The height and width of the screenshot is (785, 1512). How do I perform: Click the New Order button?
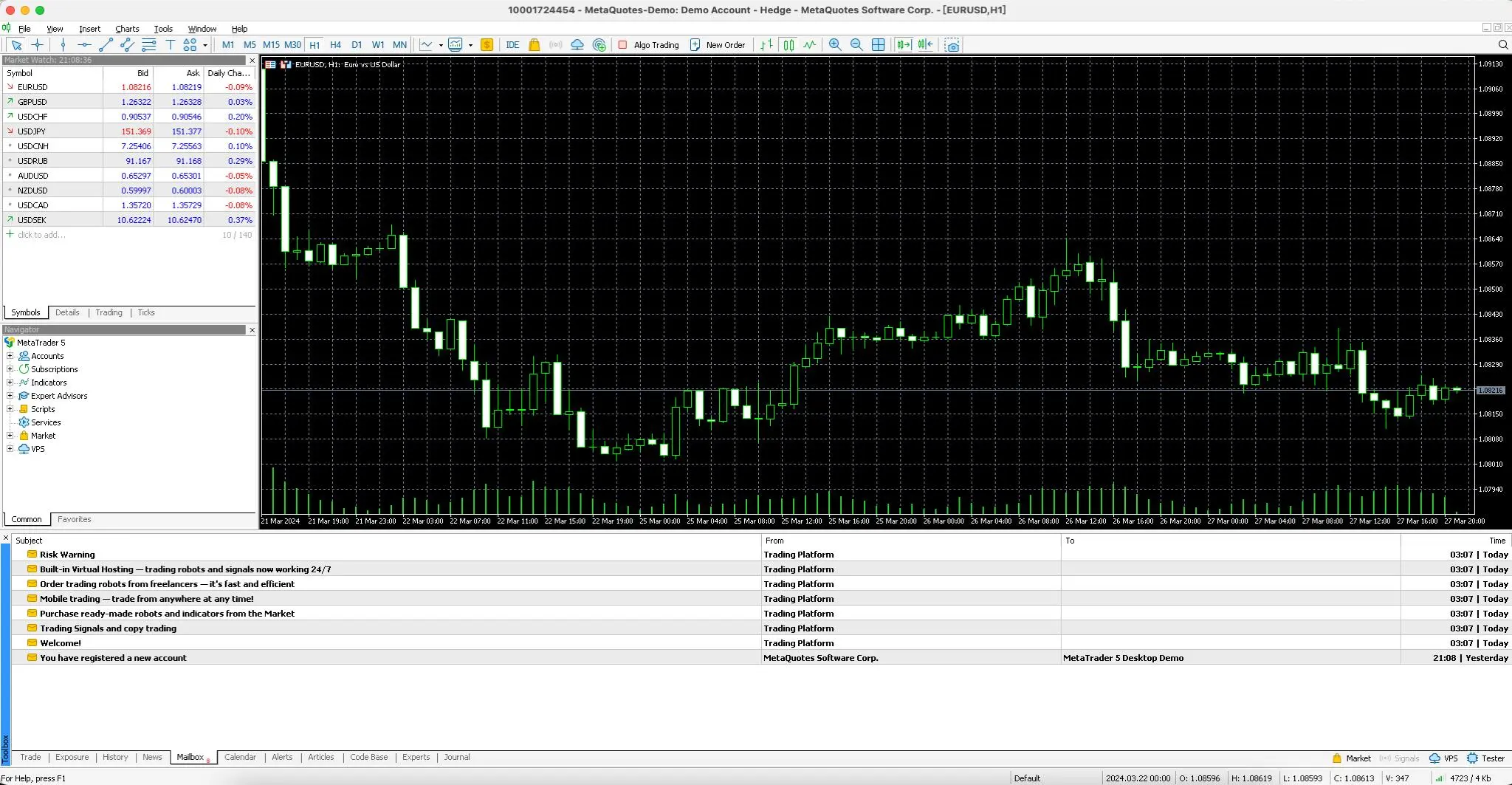[718, 45]
